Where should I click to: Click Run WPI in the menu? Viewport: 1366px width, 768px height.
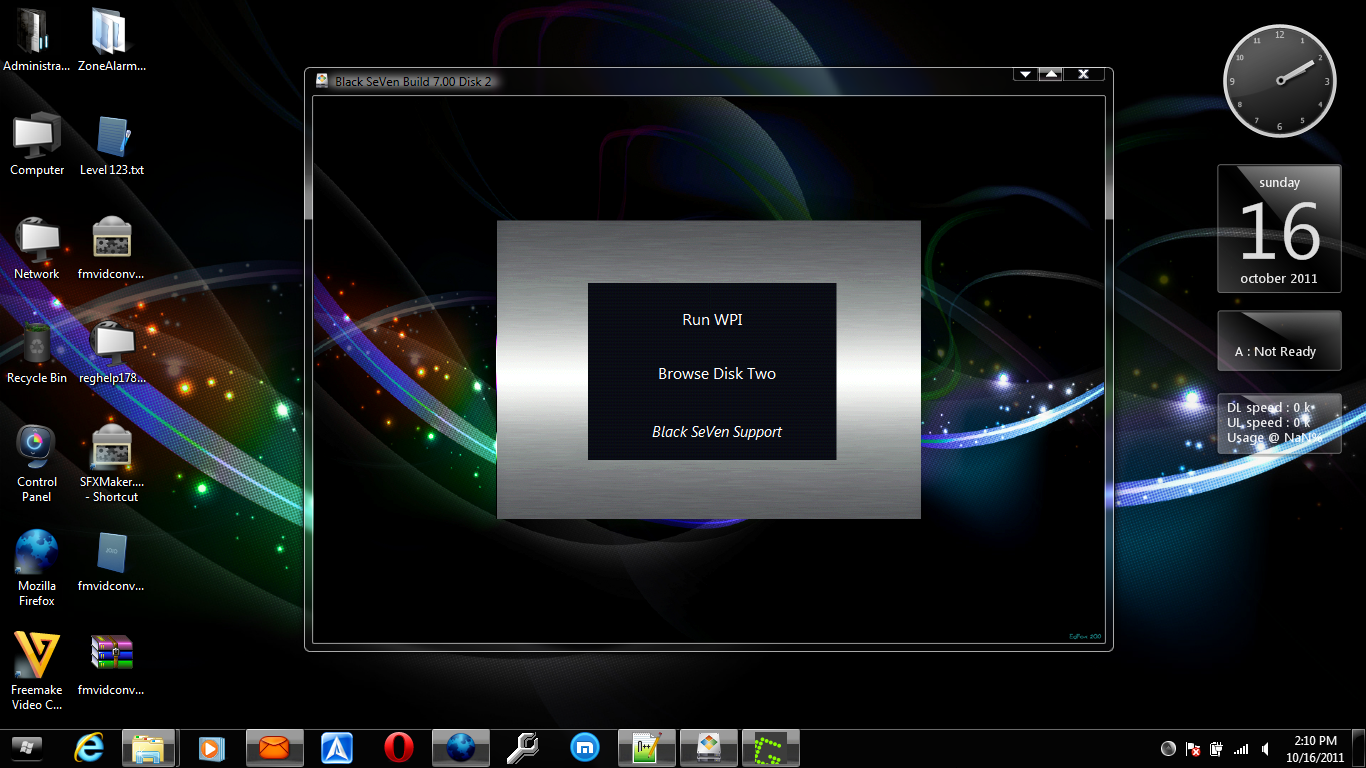point(712,320)
